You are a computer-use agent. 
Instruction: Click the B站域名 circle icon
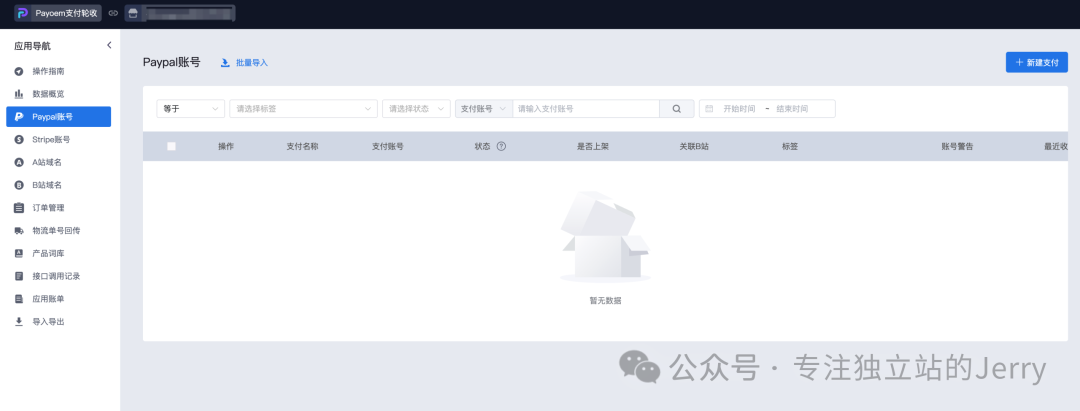point(19,185)
